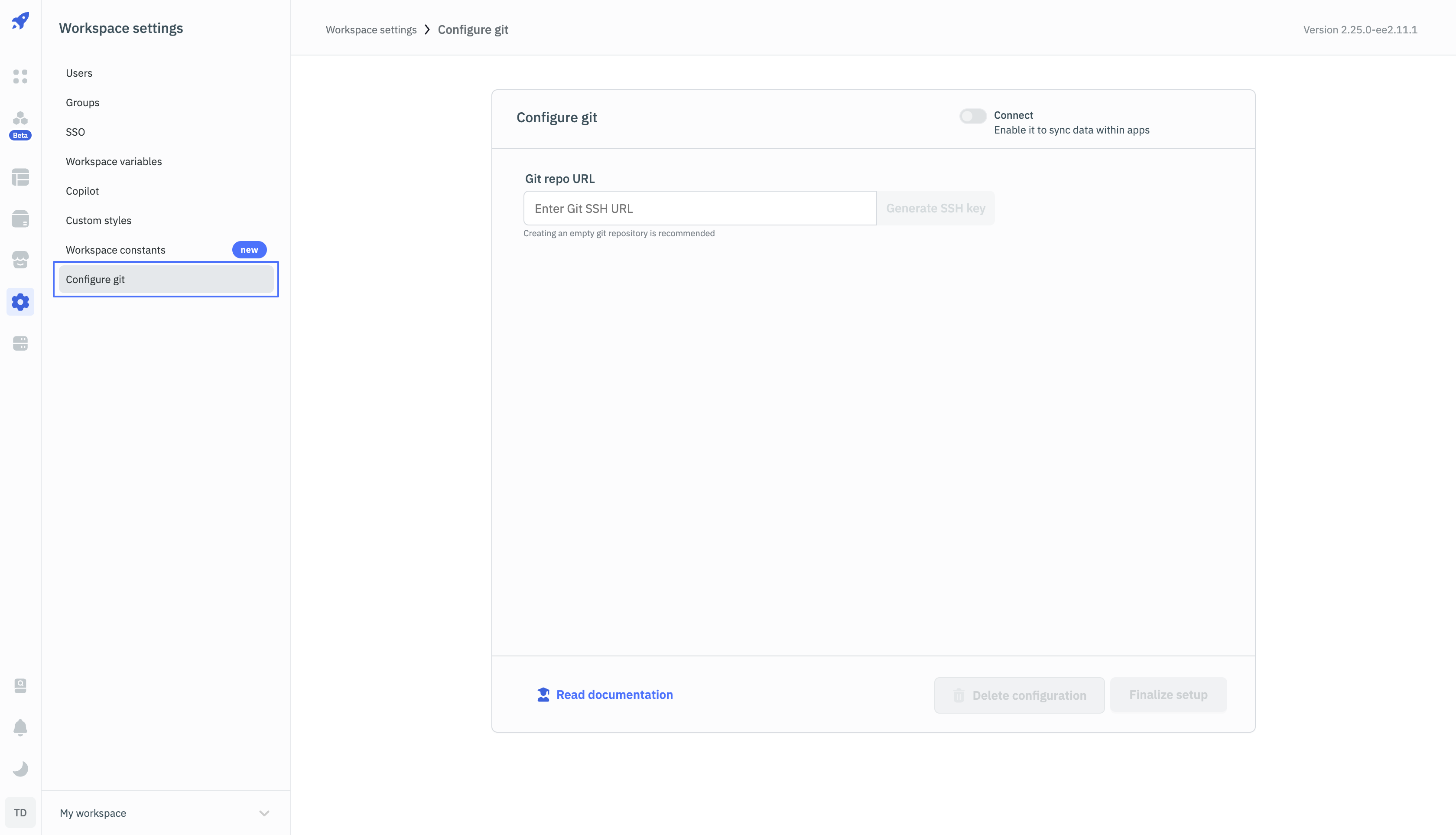Open the notifications bell icon

(20, 727)
